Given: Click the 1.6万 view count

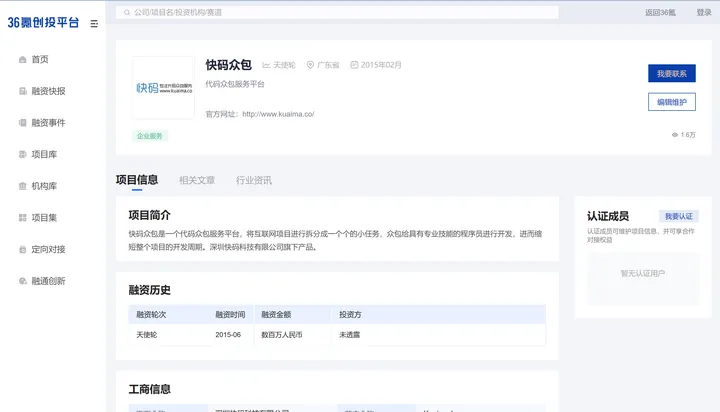Looking at the screenshot, I should coord(688,135).
